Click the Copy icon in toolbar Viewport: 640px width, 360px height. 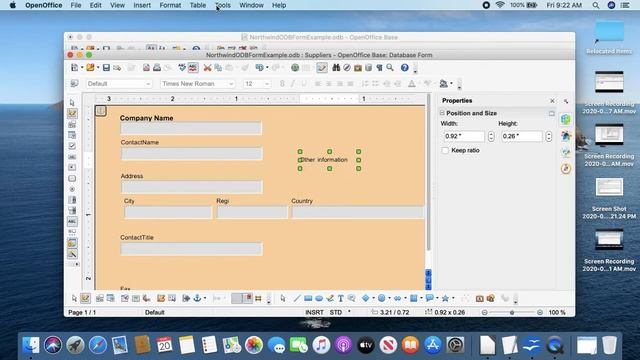point(218,68)
